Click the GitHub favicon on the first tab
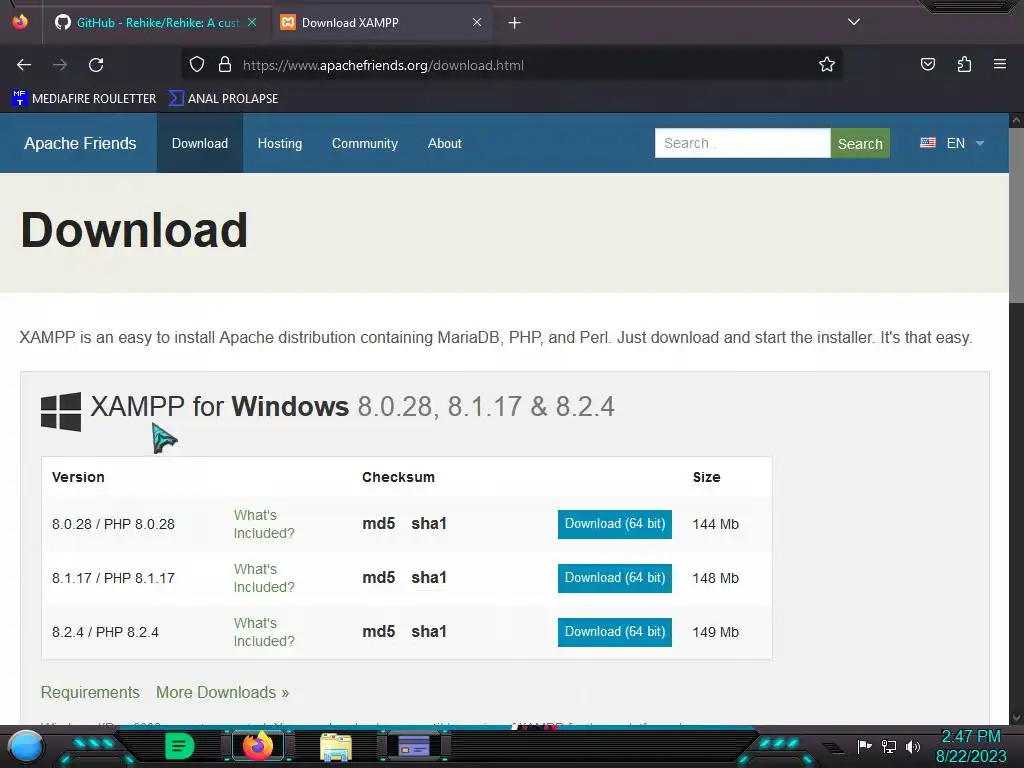This screenshot has height=768, width=1024. 63,22
